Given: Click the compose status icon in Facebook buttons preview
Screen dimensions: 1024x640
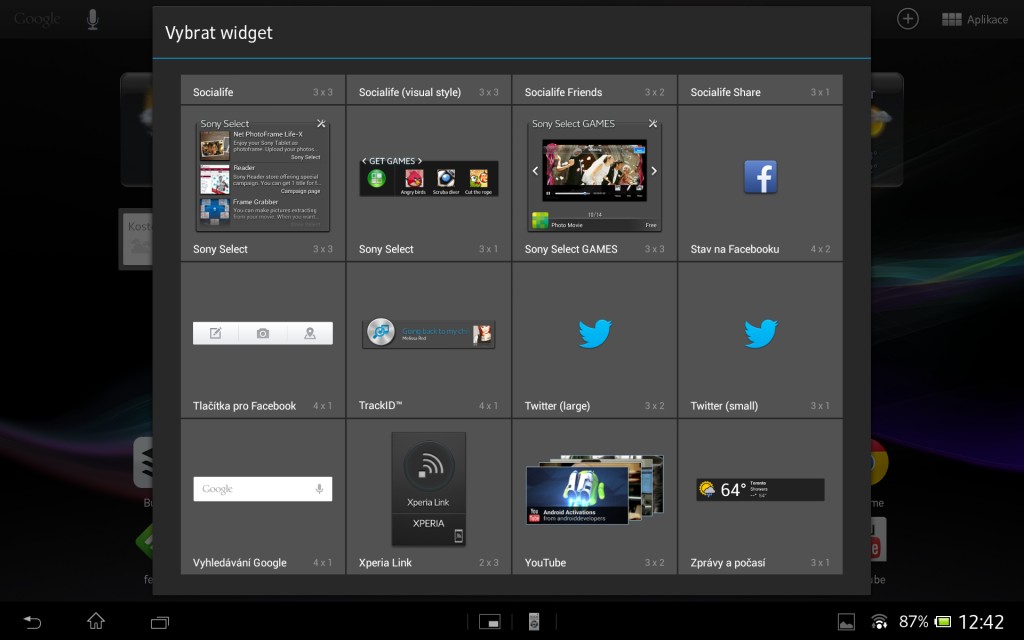Looking at the screenshot, I should click(x=216, y=333).
